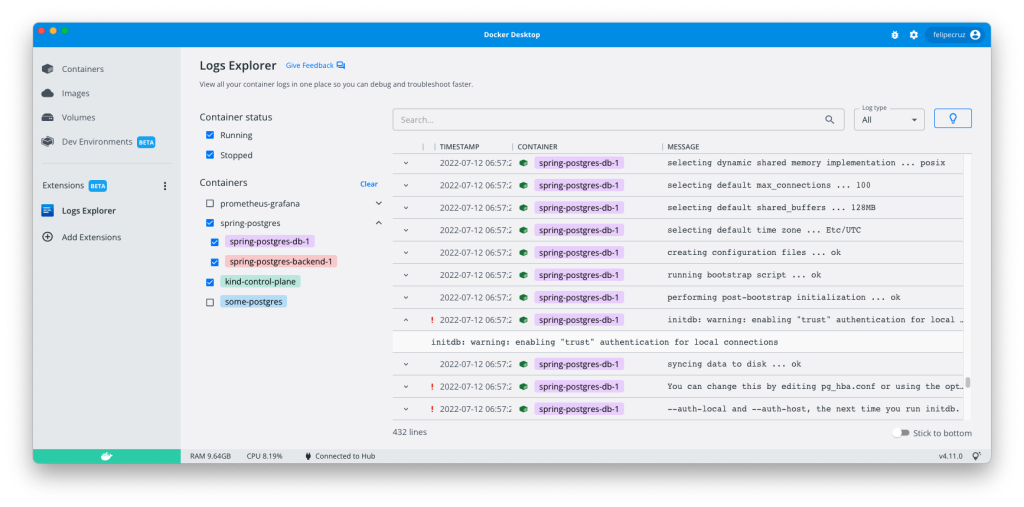Click the Give Feedback chat icon
This screenshot has width=1024, height=507.
[341, 65]
